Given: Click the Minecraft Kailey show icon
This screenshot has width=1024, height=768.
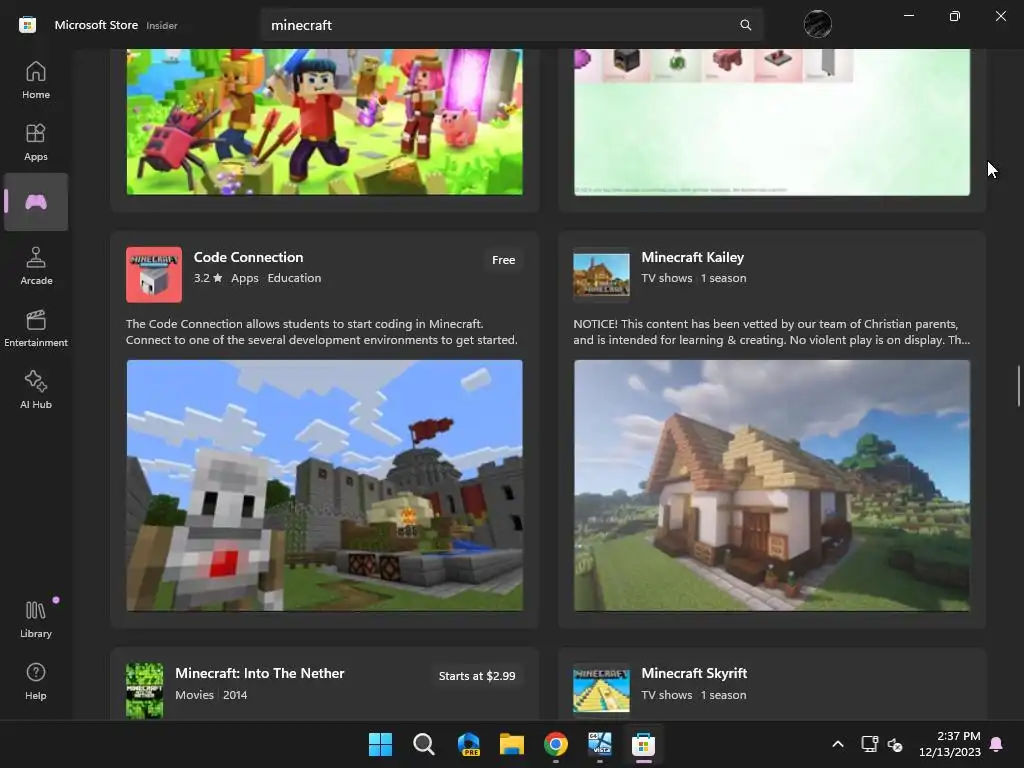Looking at the screenshot, I should pyautogui.click(x=601, y=274).
